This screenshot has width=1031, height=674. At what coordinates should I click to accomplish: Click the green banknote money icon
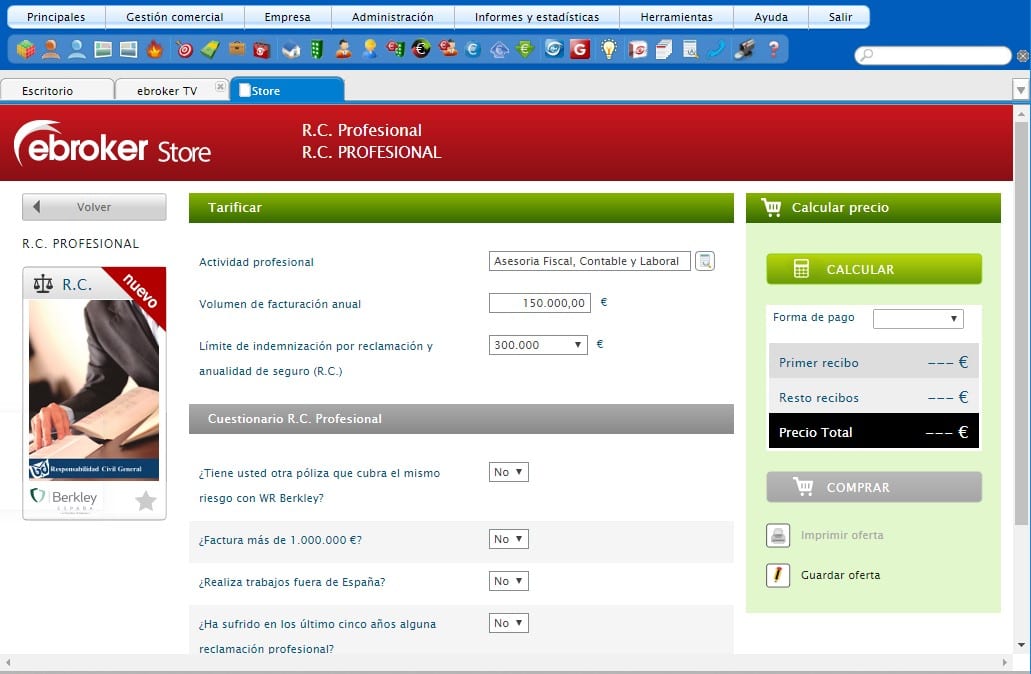pos(210,49)
